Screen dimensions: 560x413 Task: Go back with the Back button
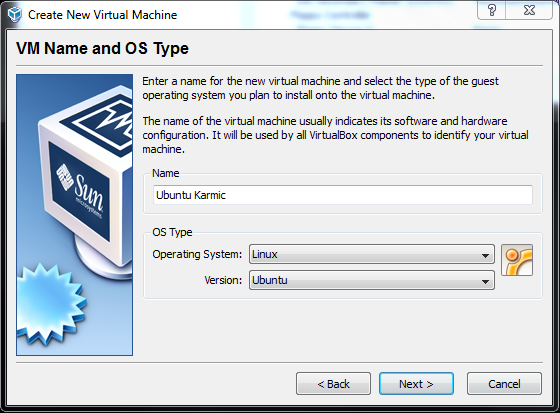click(333, 384)
